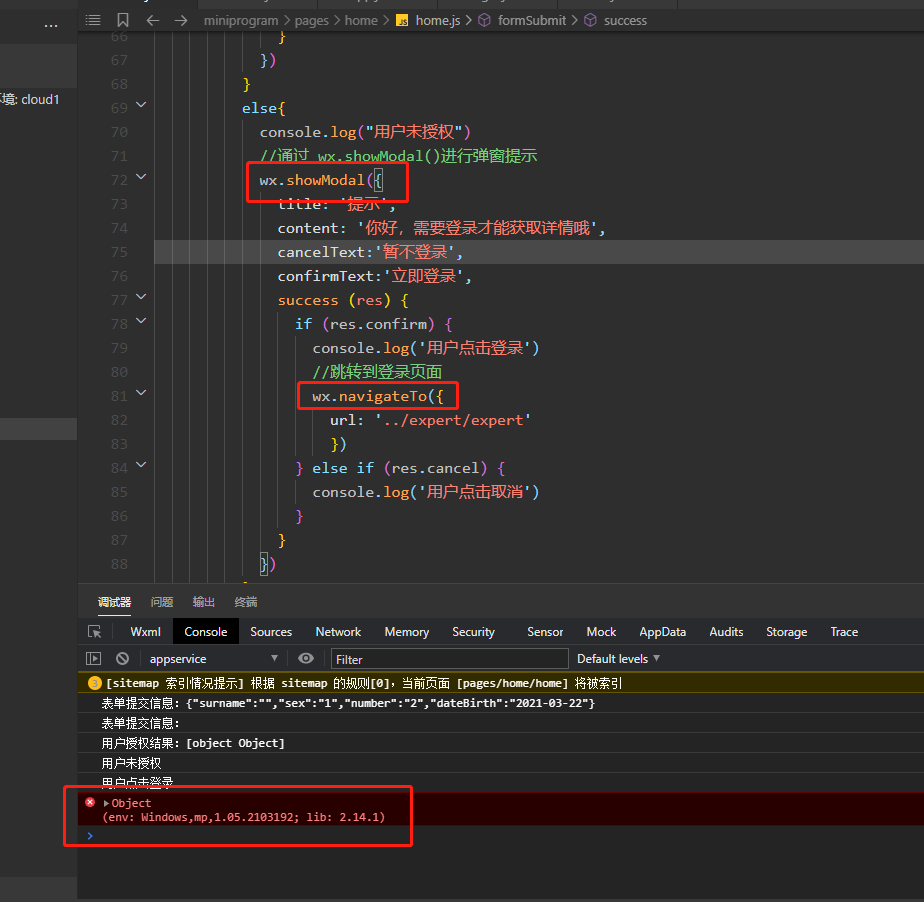Click the miniprogram breadcrumb segment
The width and height of the screenshot is (924, 902).
[241, 21]
